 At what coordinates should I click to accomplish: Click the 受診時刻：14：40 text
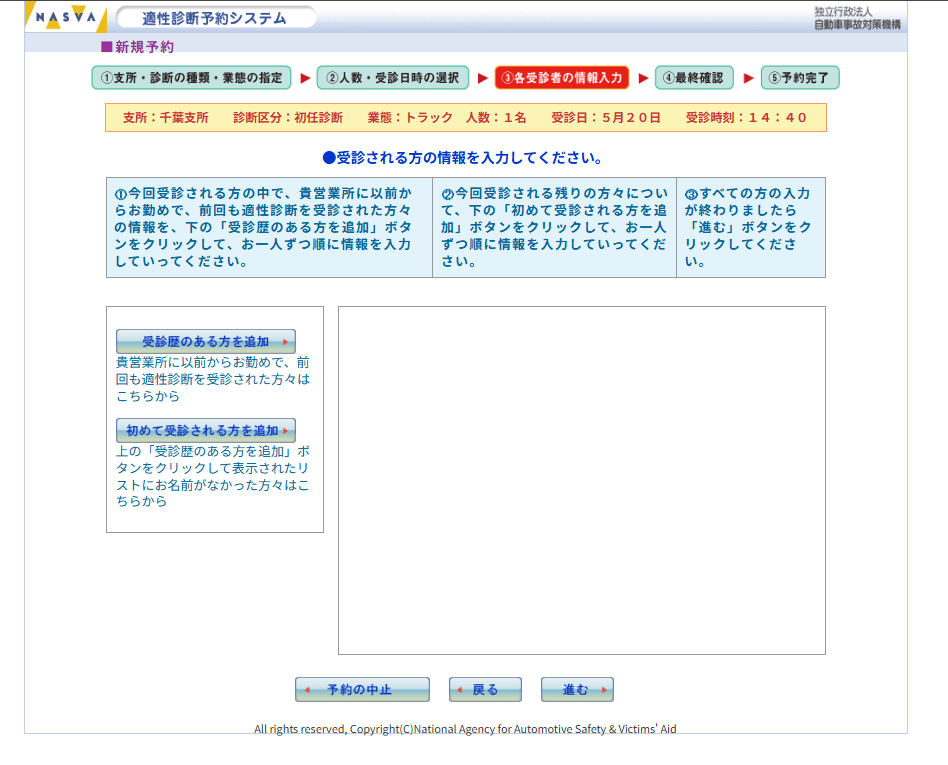click(x=746, y=117)
